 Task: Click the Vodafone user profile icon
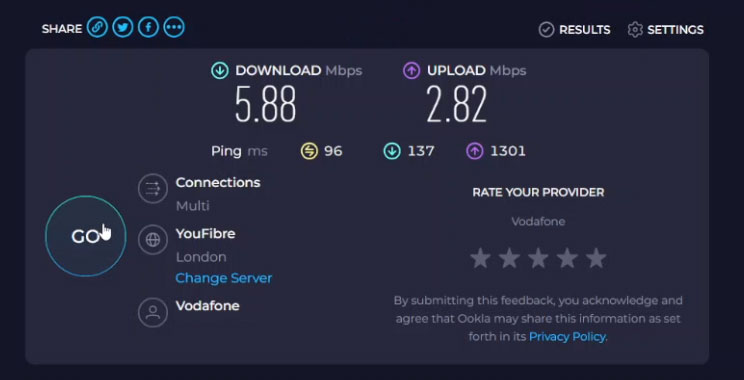tap(153, 312)
